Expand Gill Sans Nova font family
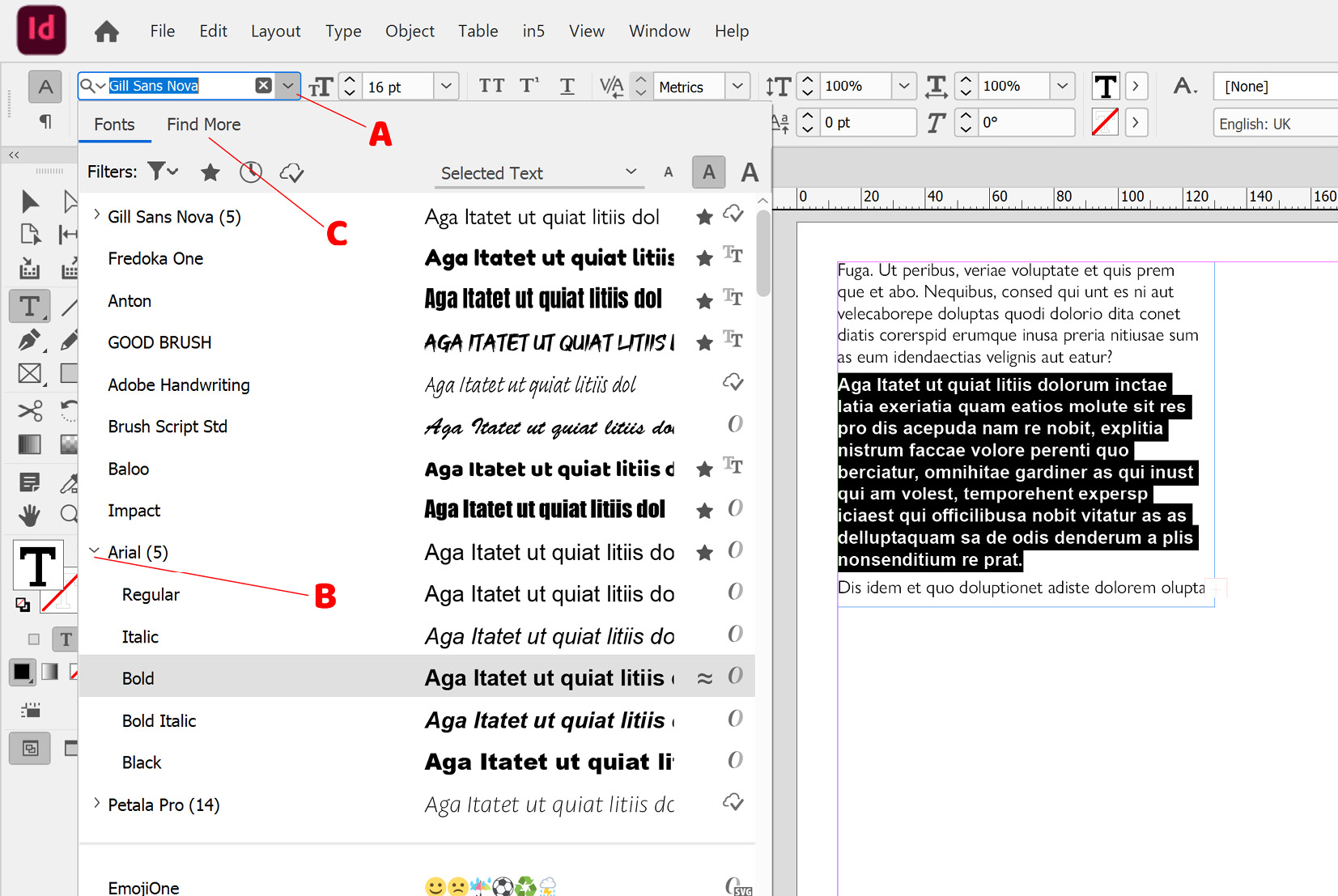 pos(96,215)
